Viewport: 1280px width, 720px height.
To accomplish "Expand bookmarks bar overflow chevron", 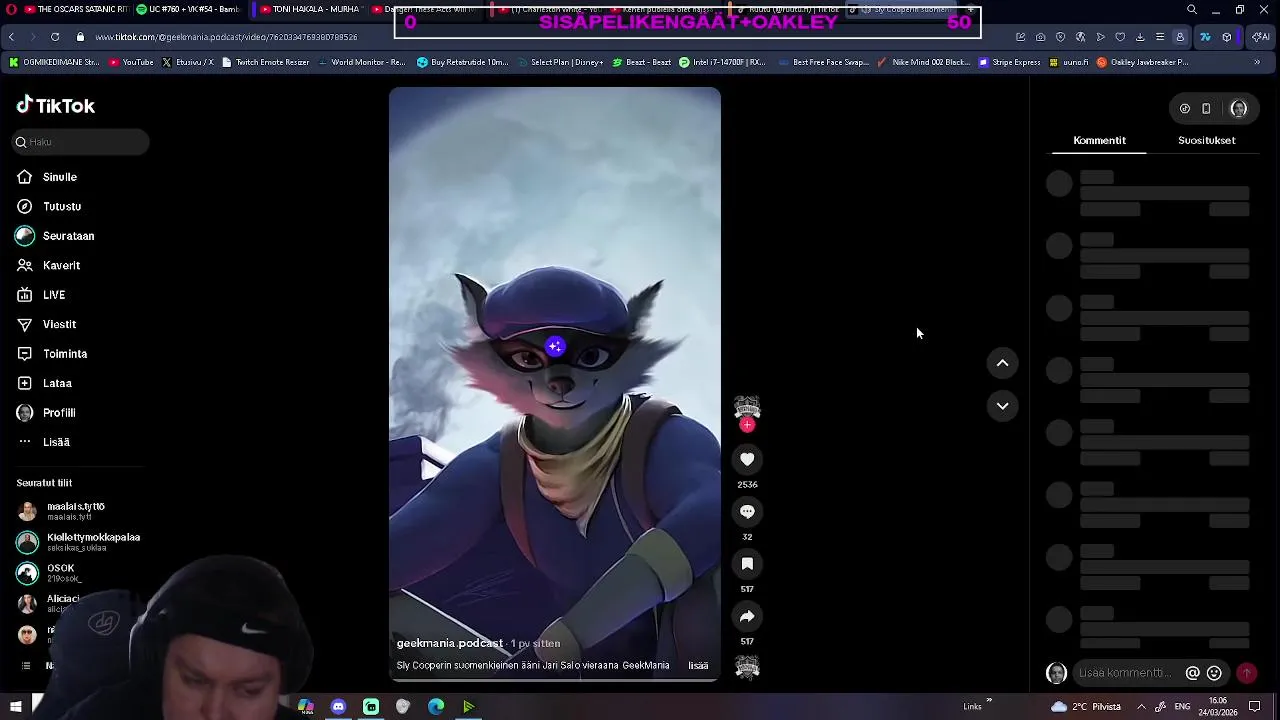I will point(1257,62).
